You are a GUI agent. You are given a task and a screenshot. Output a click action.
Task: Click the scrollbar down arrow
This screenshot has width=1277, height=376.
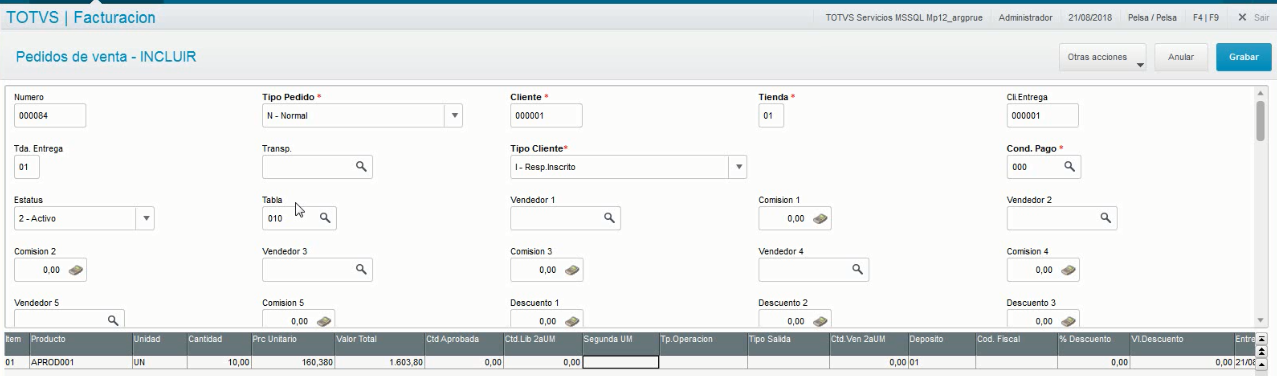tap(1261, 320)
